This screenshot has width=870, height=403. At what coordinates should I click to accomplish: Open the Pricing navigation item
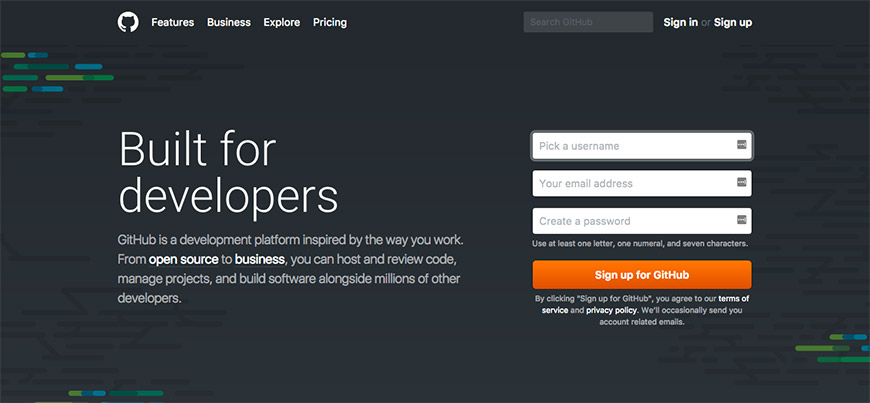point(330,22)
